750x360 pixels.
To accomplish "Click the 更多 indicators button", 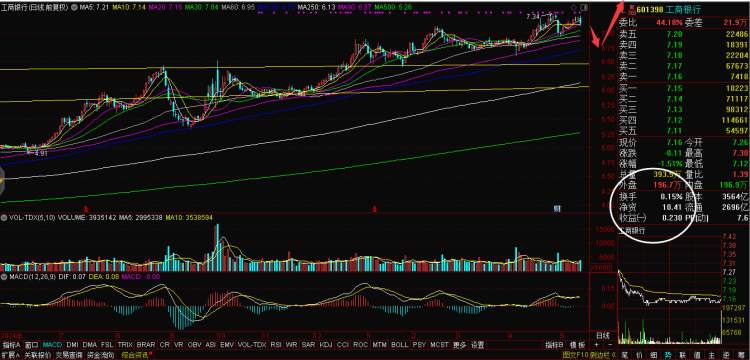I will coord(459,345).
